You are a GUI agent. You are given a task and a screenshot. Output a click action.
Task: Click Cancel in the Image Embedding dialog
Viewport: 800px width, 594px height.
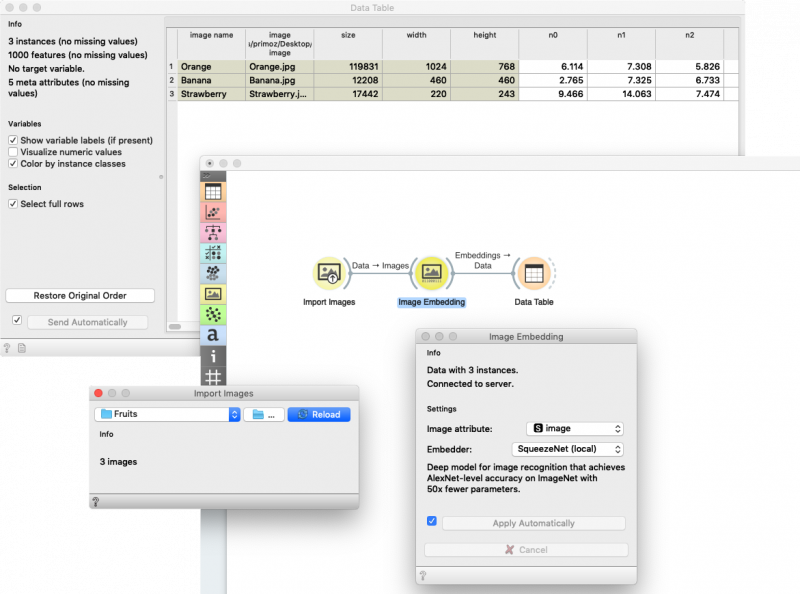click(x=529, y=549)
